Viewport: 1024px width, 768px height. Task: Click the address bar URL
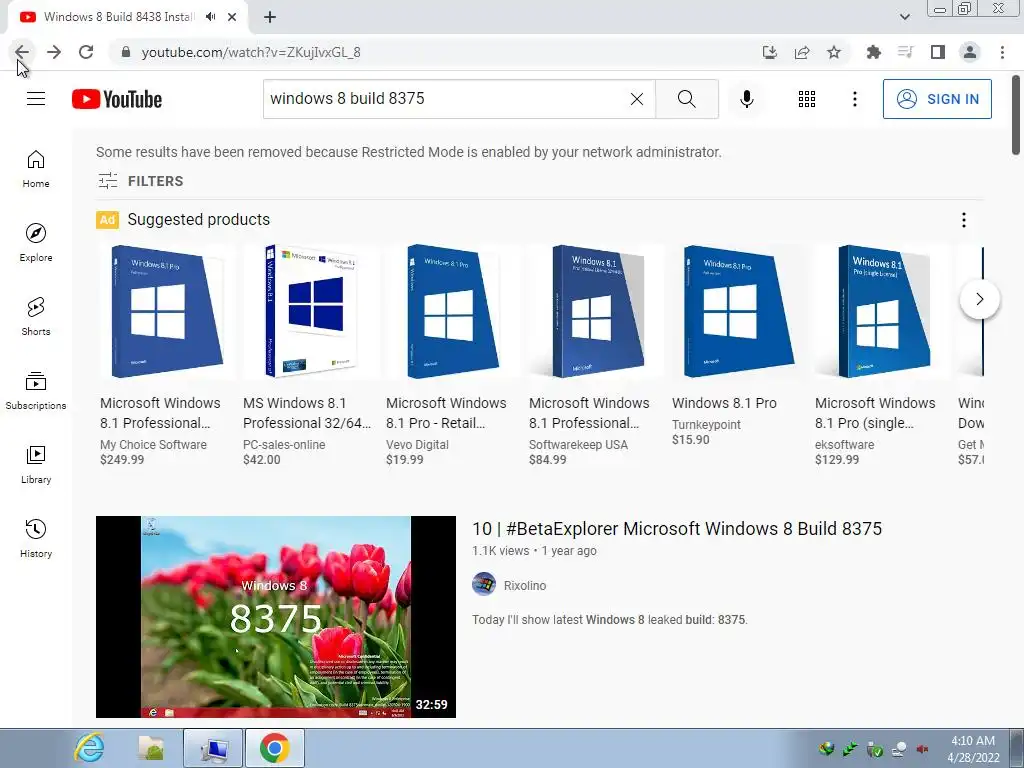[251, 52]
